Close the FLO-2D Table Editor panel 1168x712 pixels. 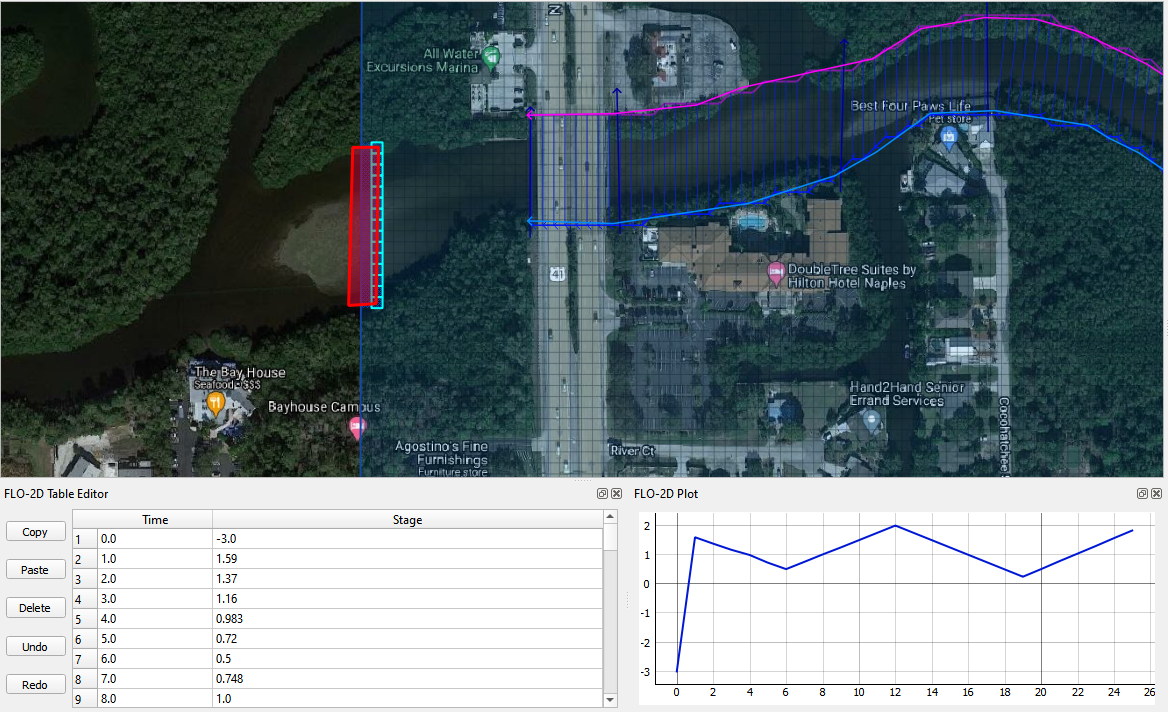(x=617, y=494)
